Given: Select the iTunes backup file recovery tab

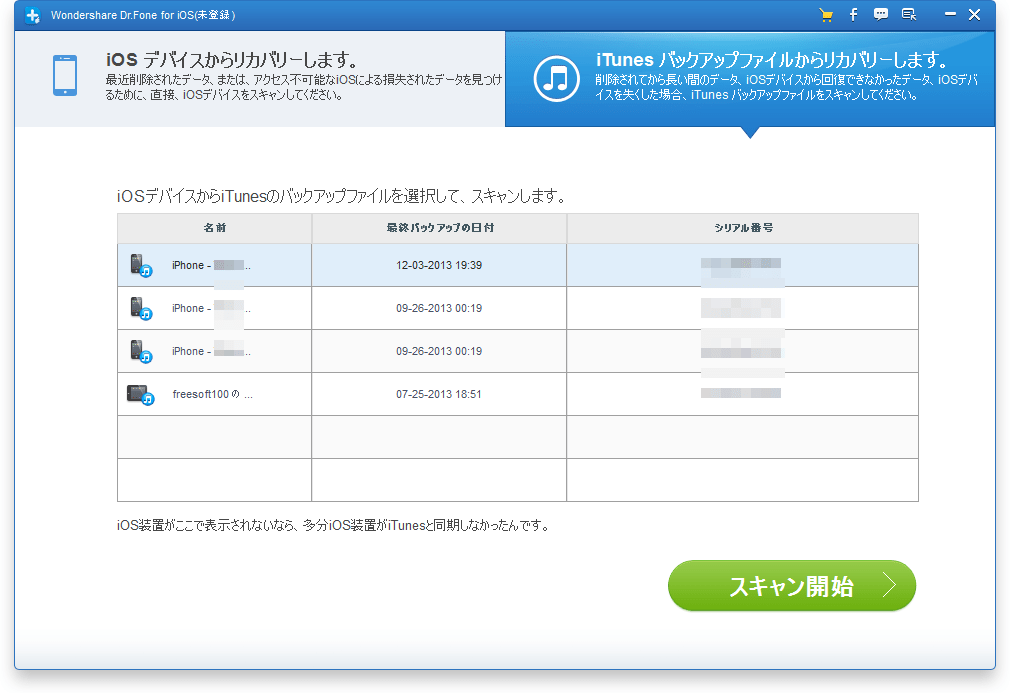Looking at the screenshot, I should click(x=750, y=79).
